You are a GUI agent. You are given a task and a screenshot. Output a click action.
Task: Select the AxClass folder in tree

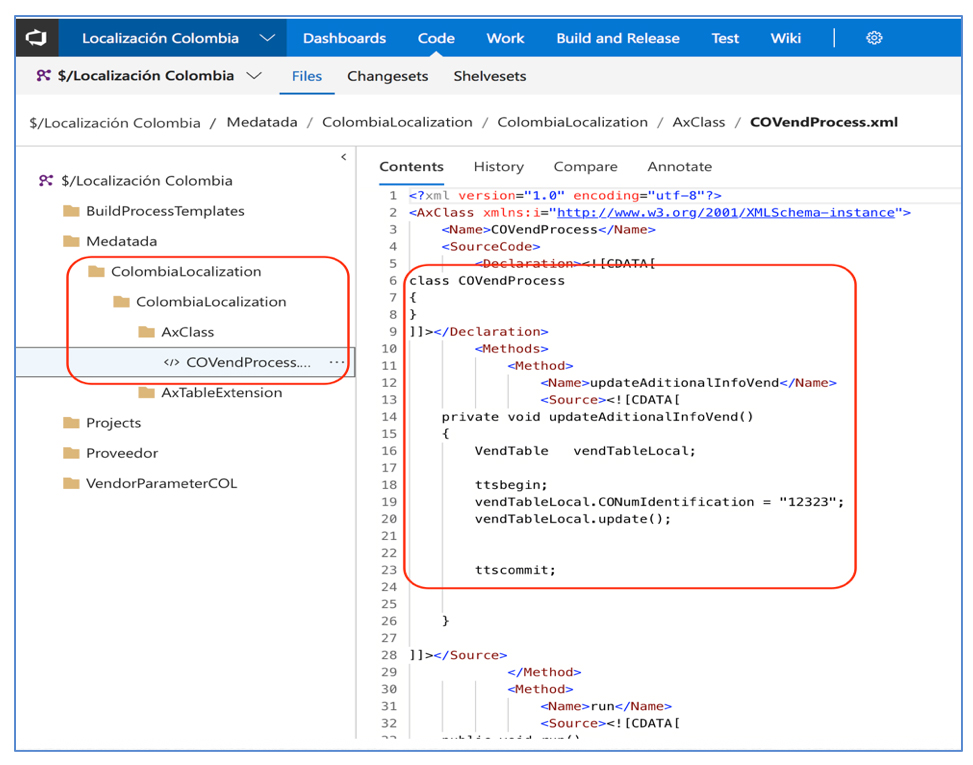pyautogui.click(x=187, y=332)
